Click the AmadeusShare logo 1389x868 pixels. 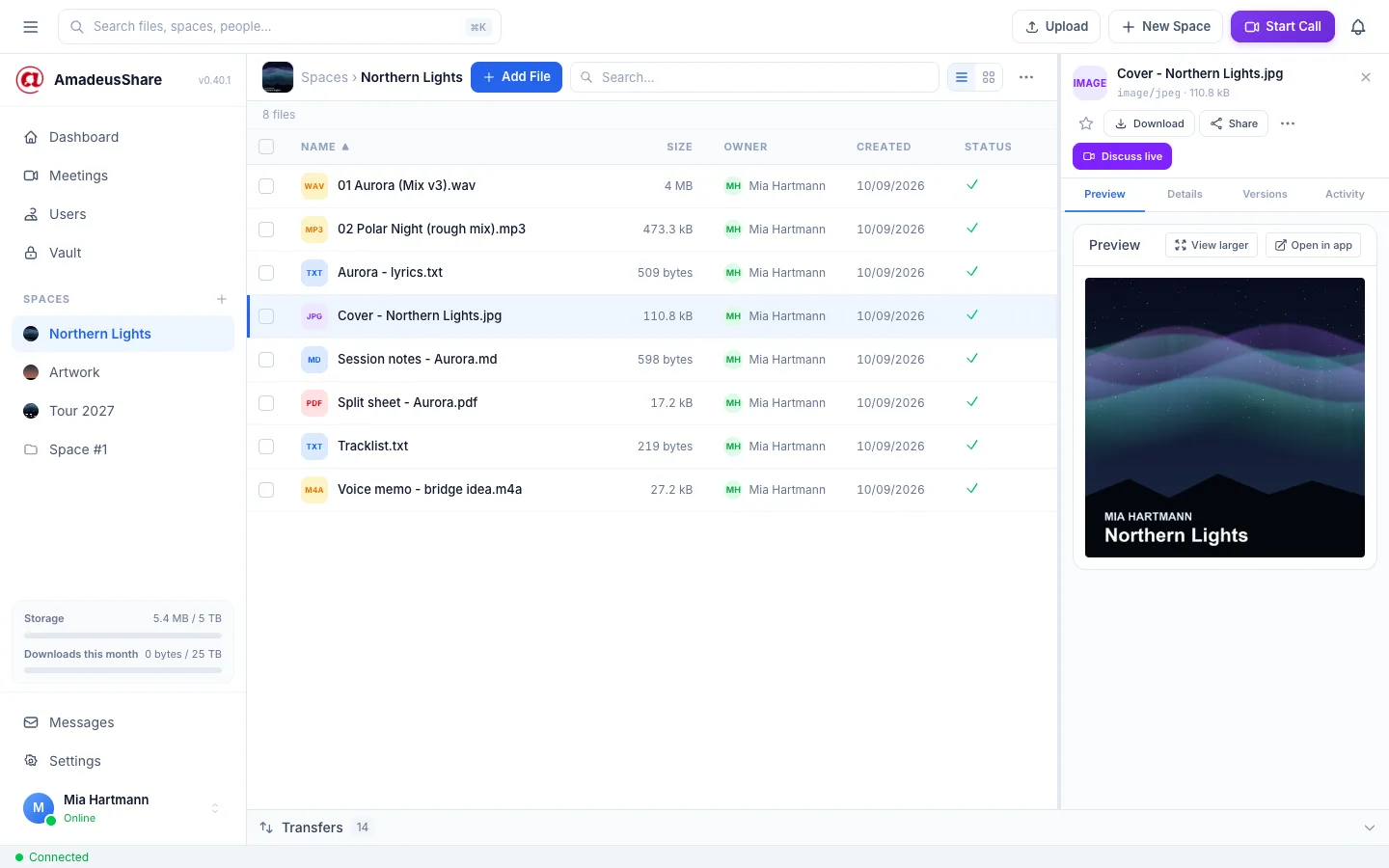[30, 79]
